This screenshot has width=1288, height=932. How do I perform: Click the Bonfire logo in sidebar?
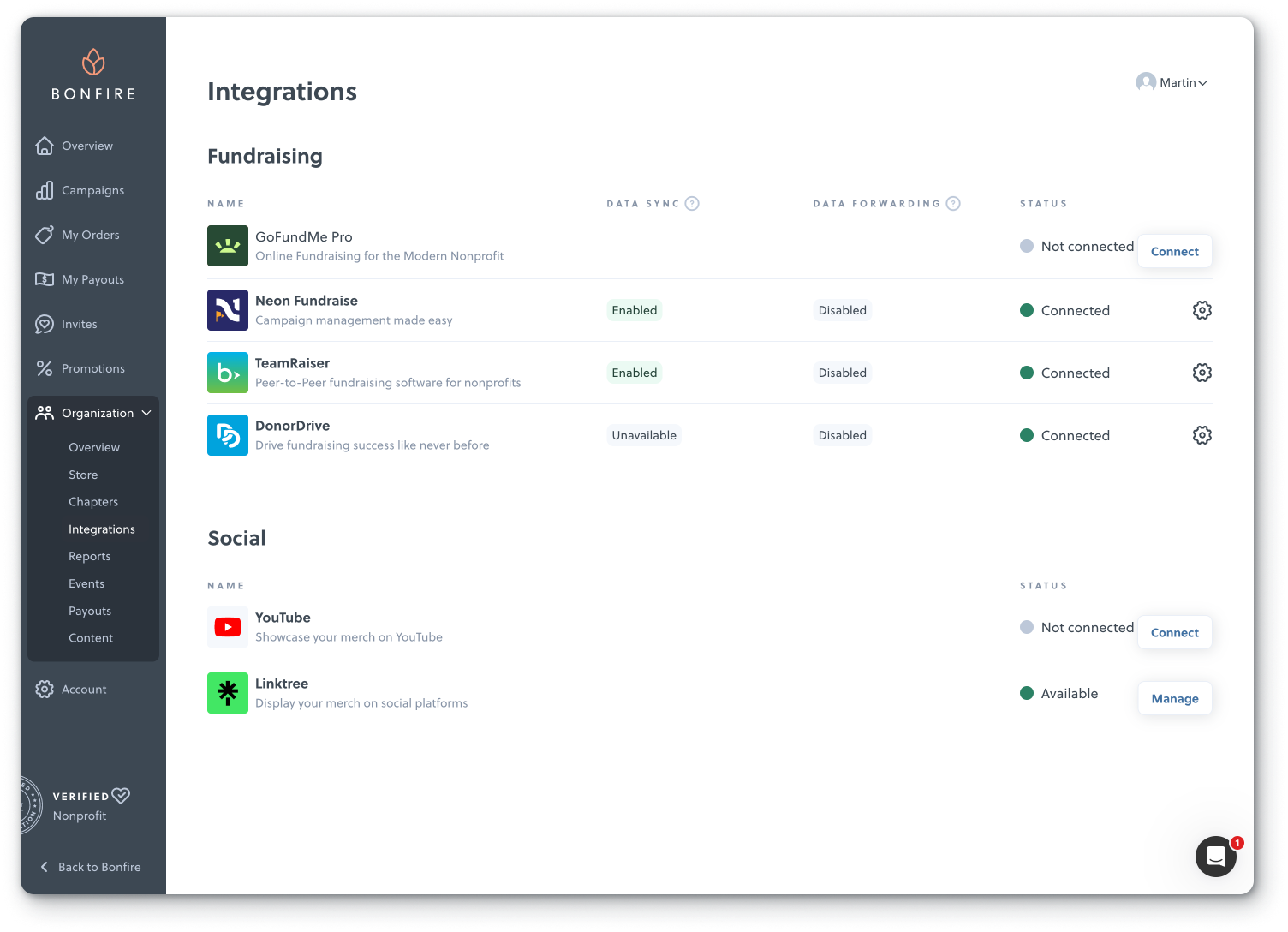click(x=93, y=75)
